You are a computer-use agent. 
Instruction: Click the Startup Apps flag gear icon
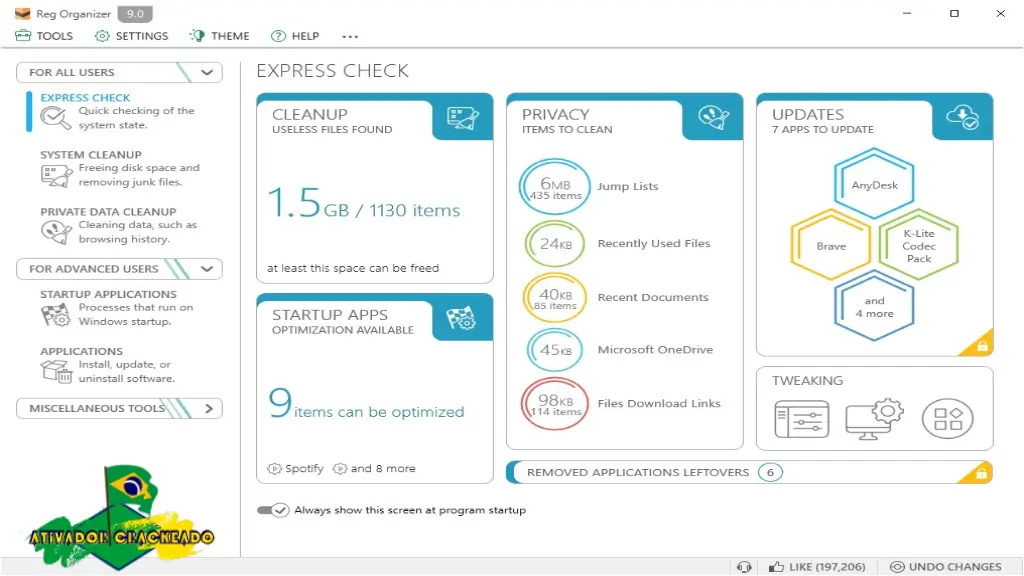462,319
